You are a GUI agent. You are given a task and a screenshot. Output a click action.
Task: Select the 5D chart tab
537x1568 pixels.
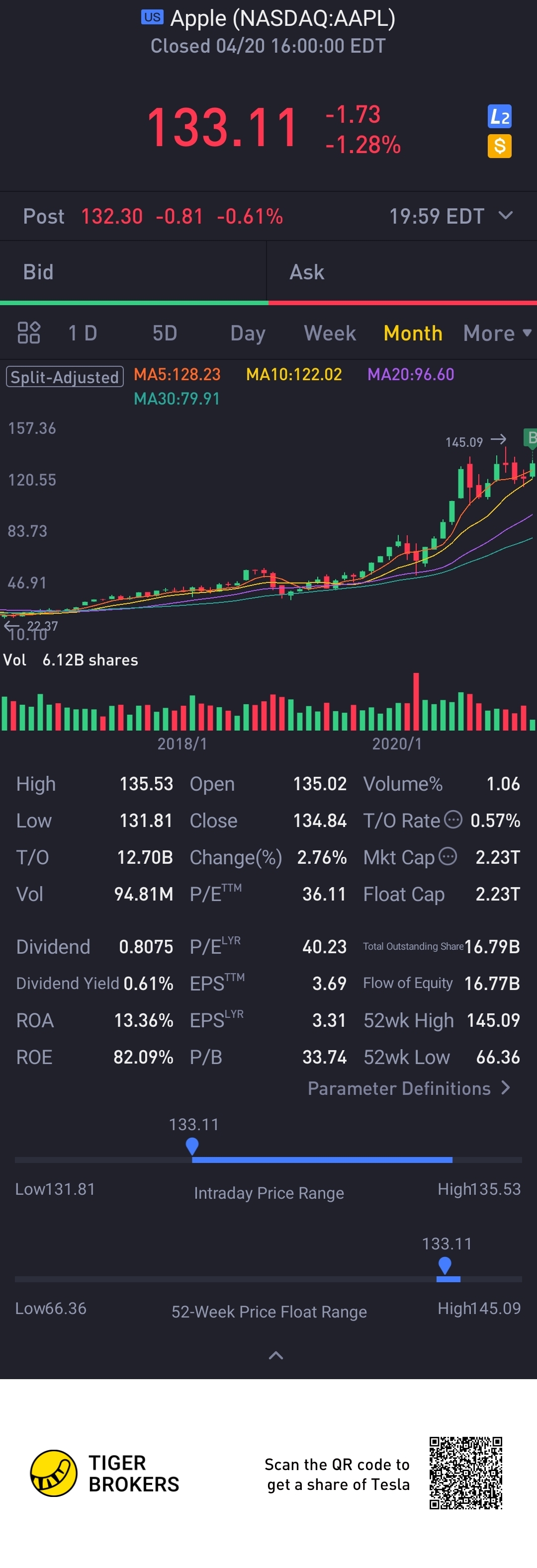click(165, 333)
